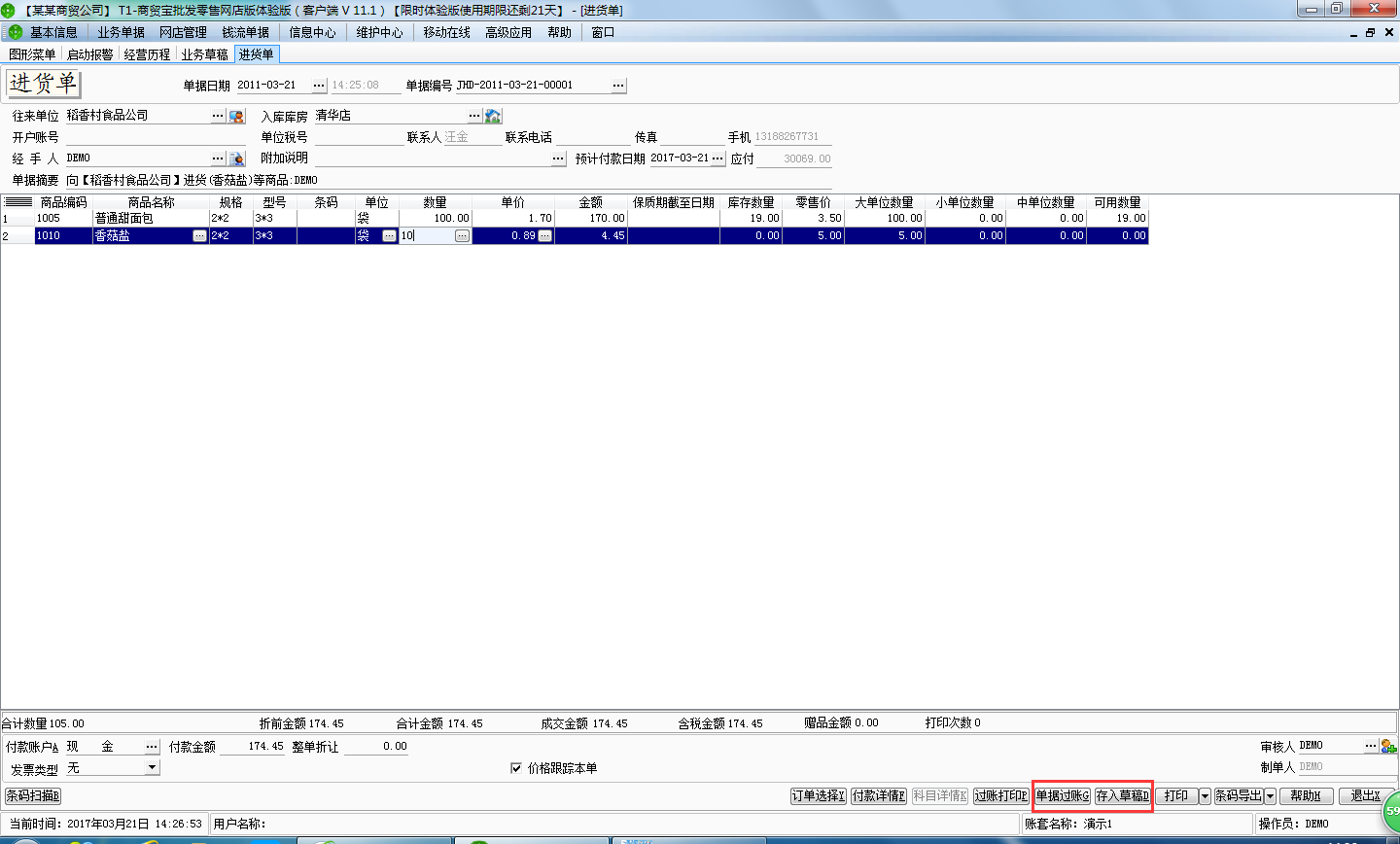
Task: Click the ellipsis button in 香菇盐 name cell
Action: coord(199,236)
